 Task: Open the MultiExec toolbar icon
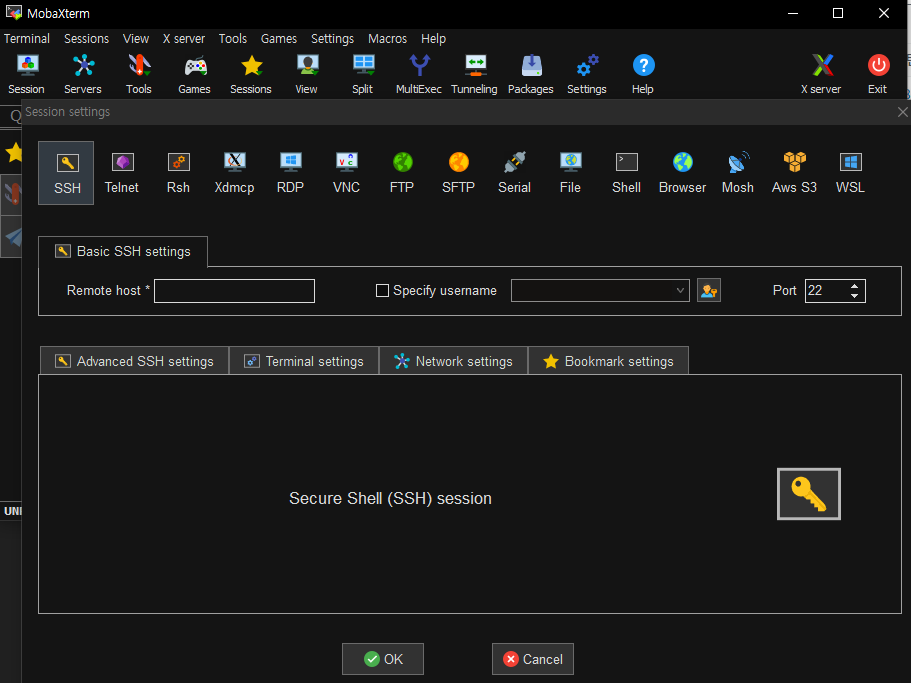[x=418, y=74]
